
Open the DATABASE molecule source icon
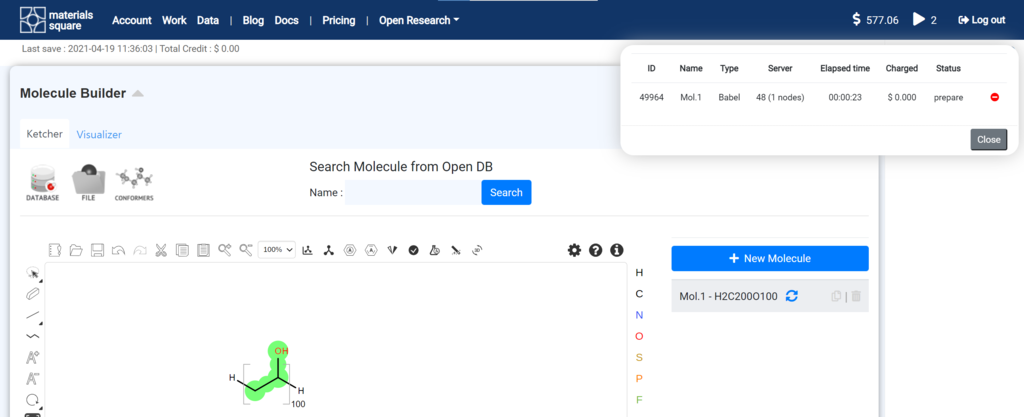coord(42,182)
